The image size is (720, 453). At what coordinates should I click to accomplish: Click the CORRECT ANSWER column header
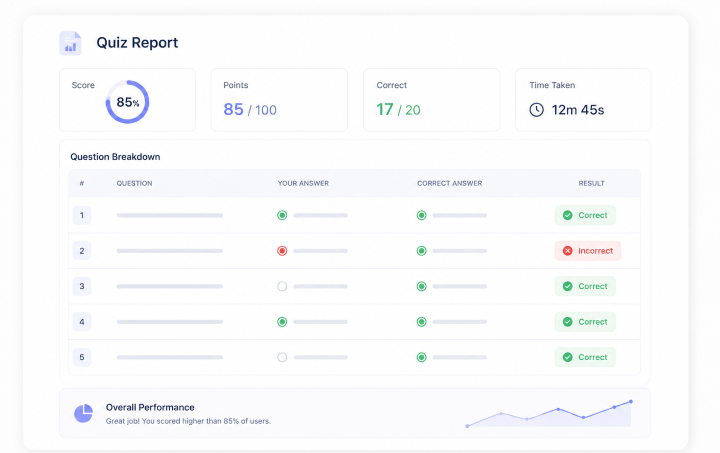tap(450, 183)
